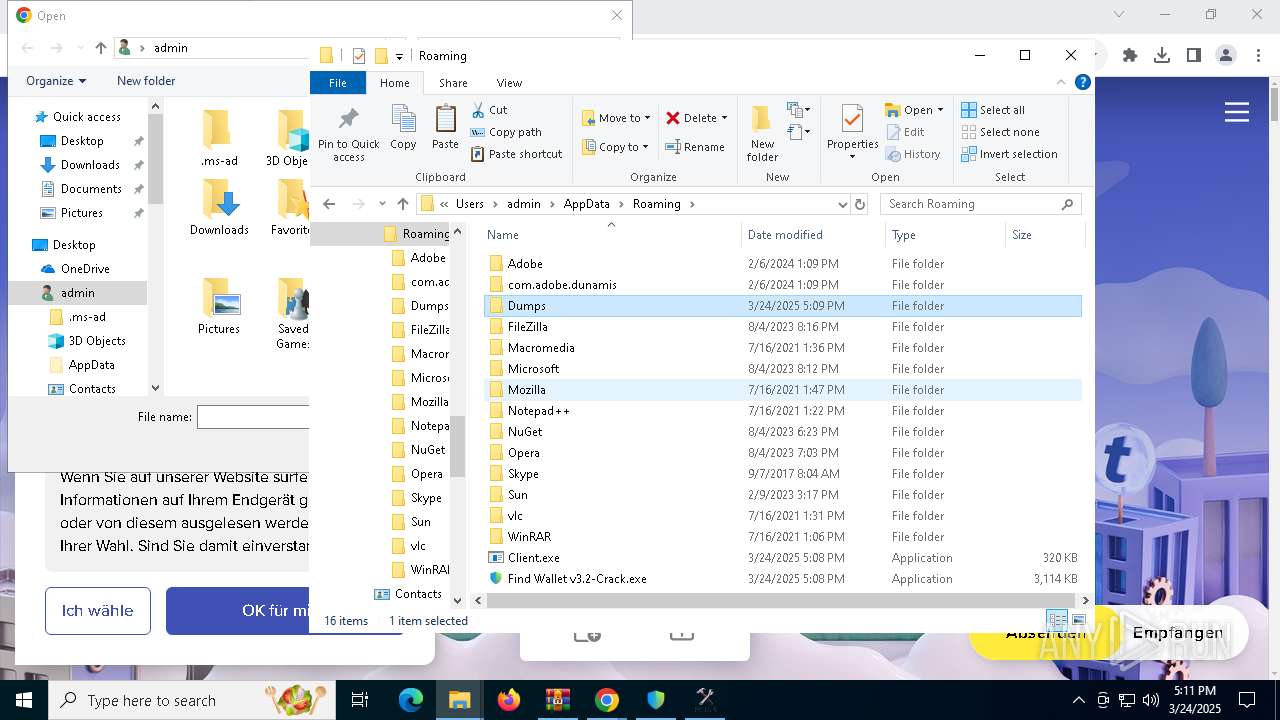1280x720 pixels.
Task: Open Firefox from the taskbar
Action: 509,700
